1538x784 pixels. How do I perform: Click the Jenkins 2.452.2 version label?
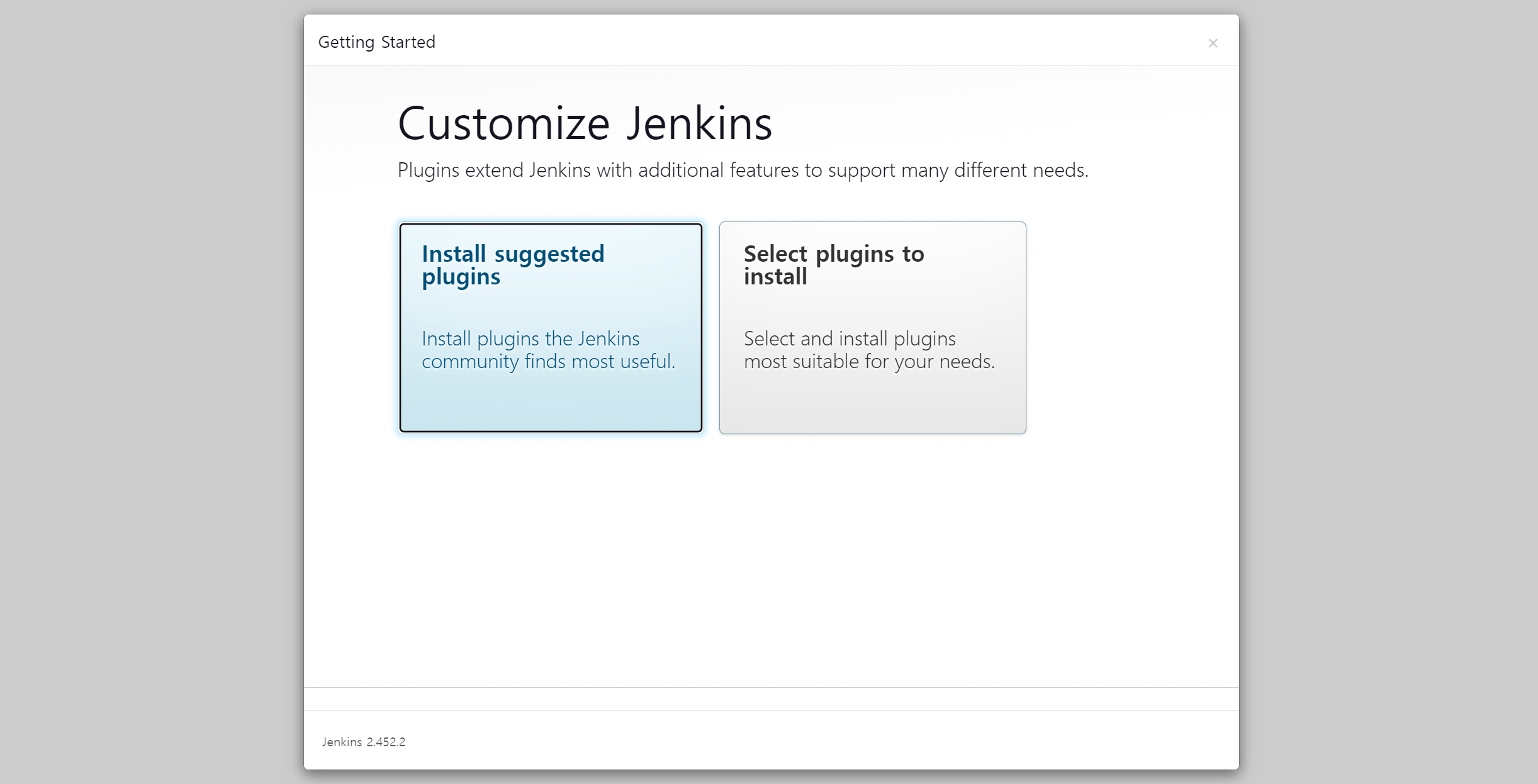pyautogui.click(x=364, y=742)
